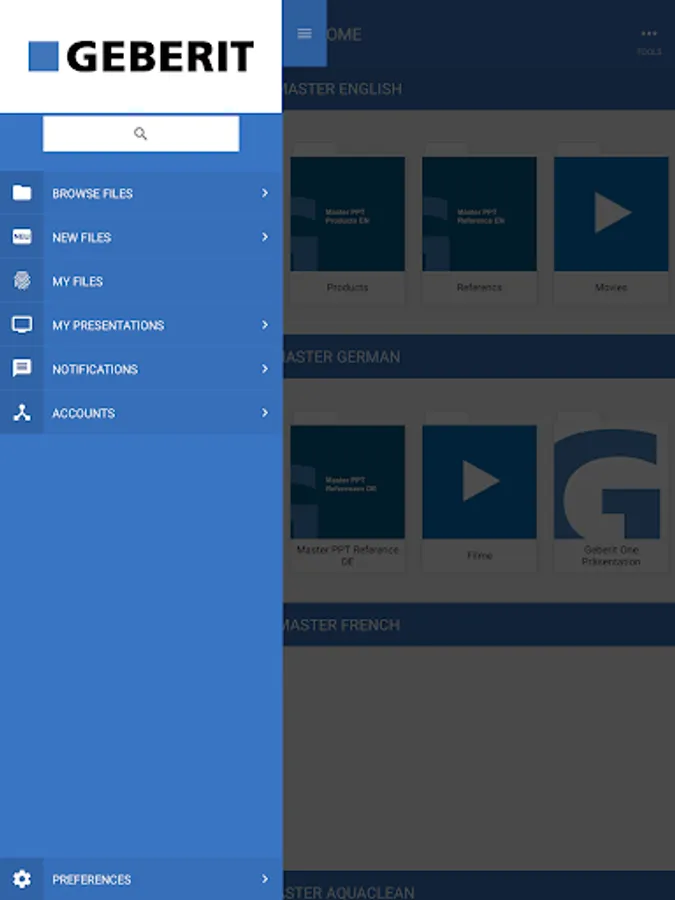Open the Notifications menu entry
This screenshot has height=900, width=675.
(95, 370)
